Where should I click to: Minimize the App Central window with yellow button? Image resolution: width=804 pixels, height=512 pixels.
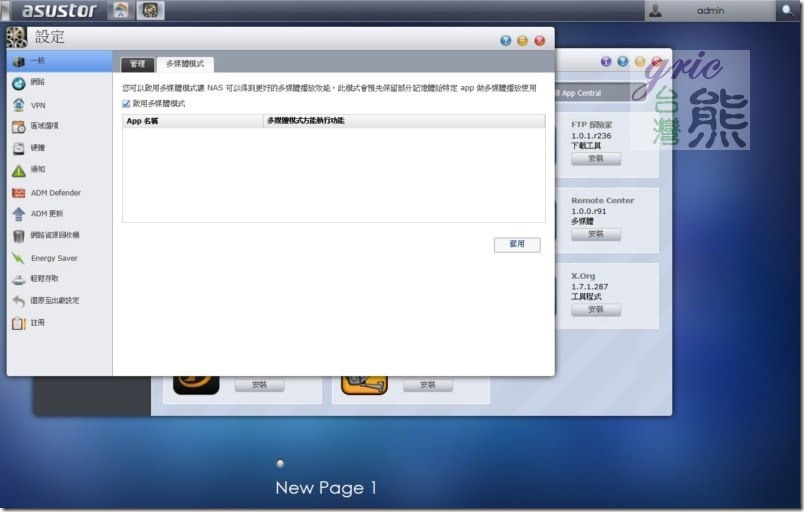(x=640, y=62)
